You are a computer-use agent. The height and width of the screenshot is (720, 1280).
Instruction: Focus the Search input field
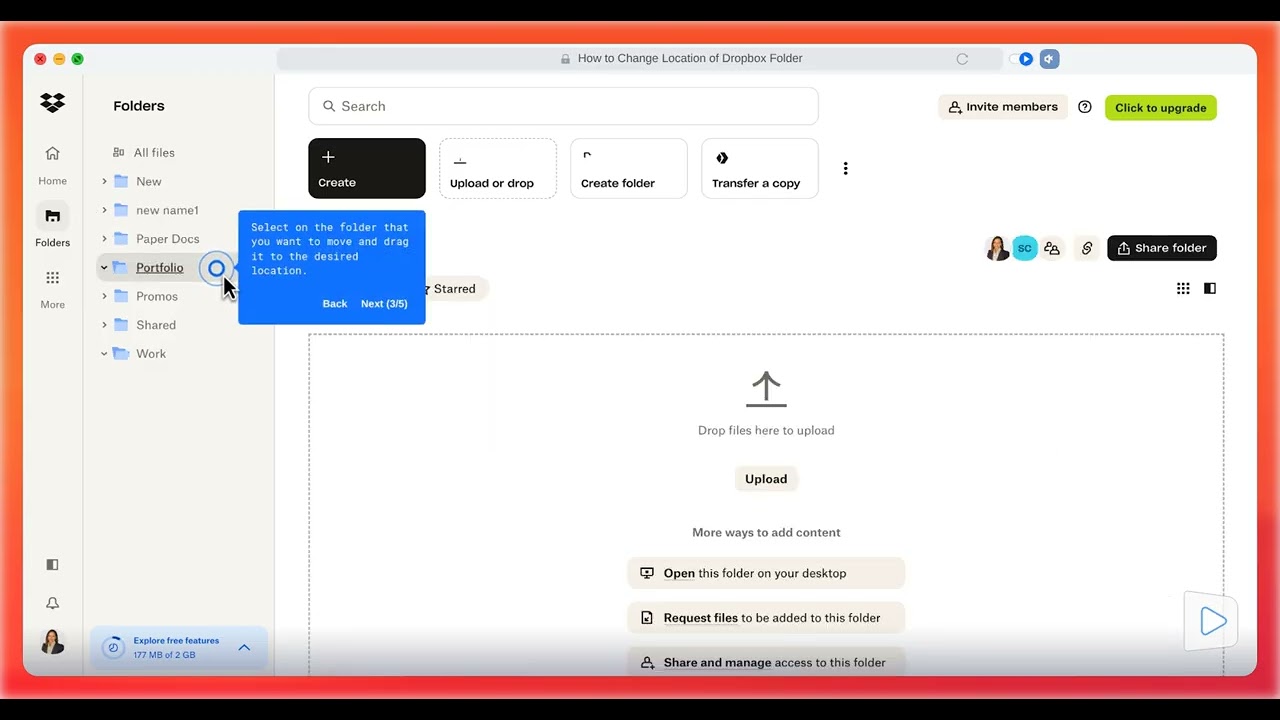(563, 106)
